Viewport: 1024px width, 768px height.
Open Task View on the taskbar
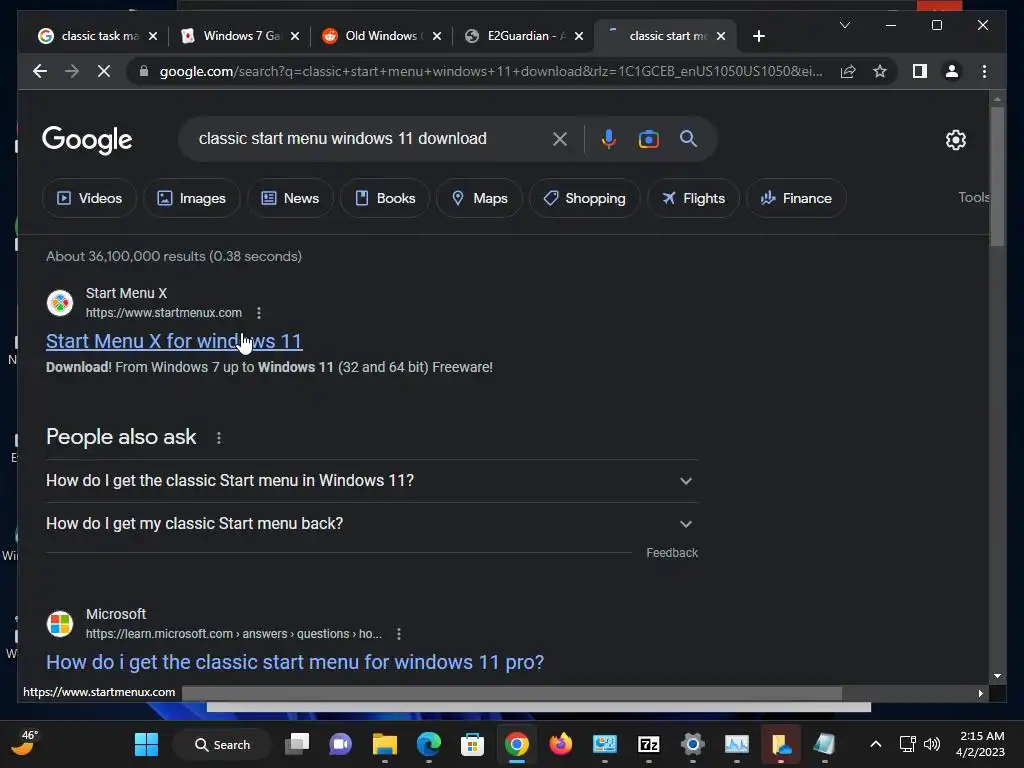pos(297,744)
